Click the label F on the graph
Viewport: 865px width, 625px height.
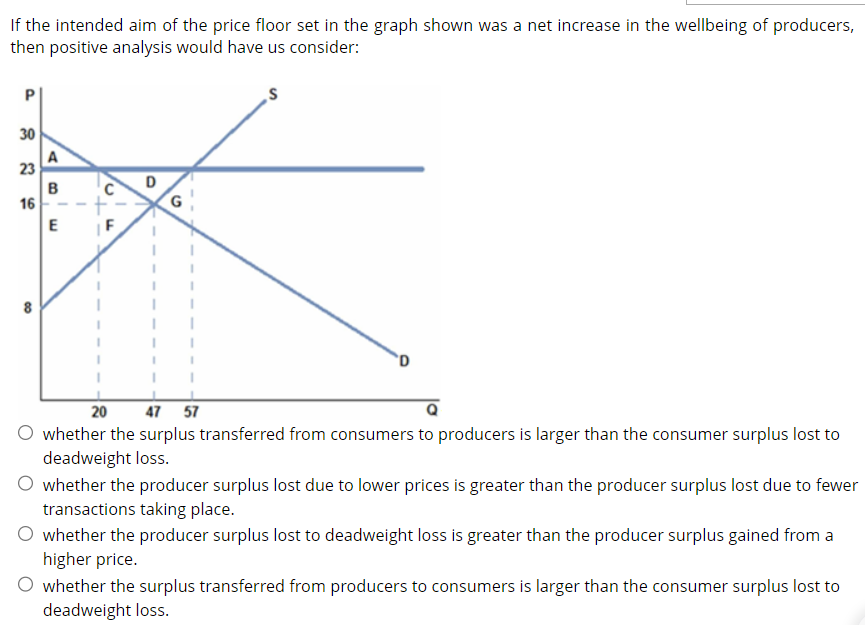tap(108, 224)
